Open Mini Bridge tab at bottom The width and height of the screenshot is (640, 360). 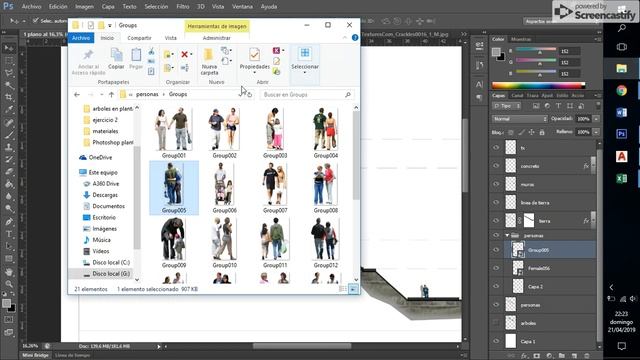click(x=36, y=355)
